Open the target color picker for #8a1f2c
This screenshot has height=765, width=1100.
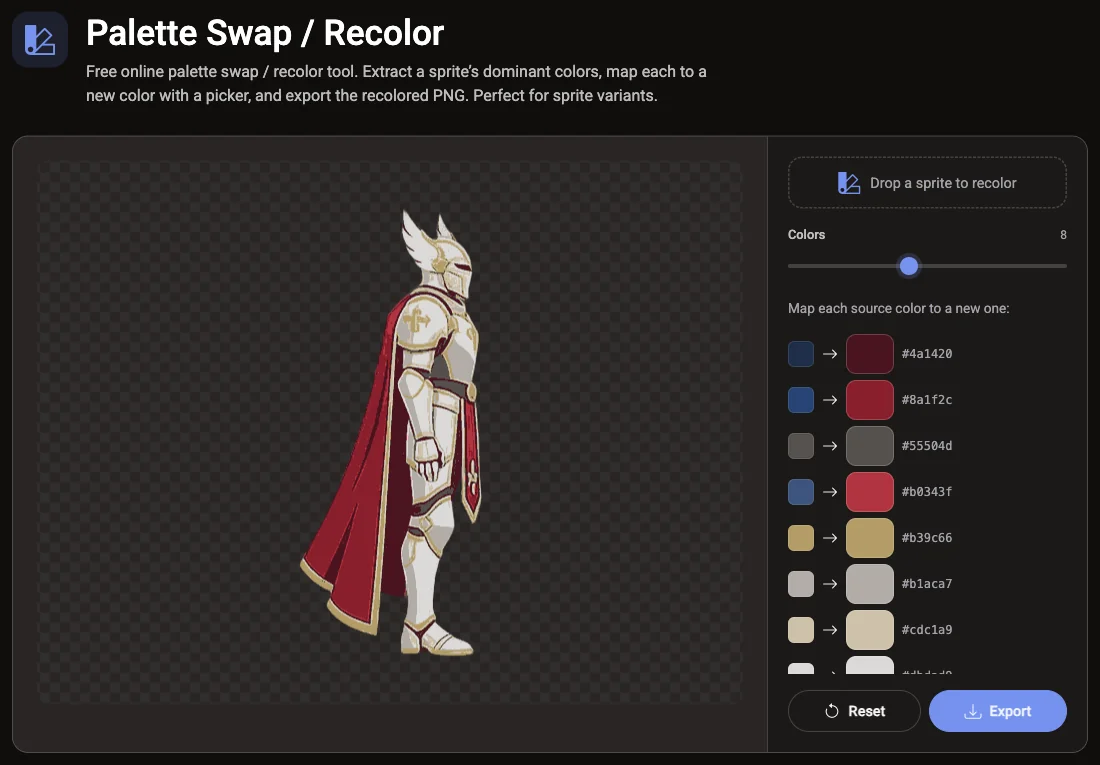[x=870, y=400]
